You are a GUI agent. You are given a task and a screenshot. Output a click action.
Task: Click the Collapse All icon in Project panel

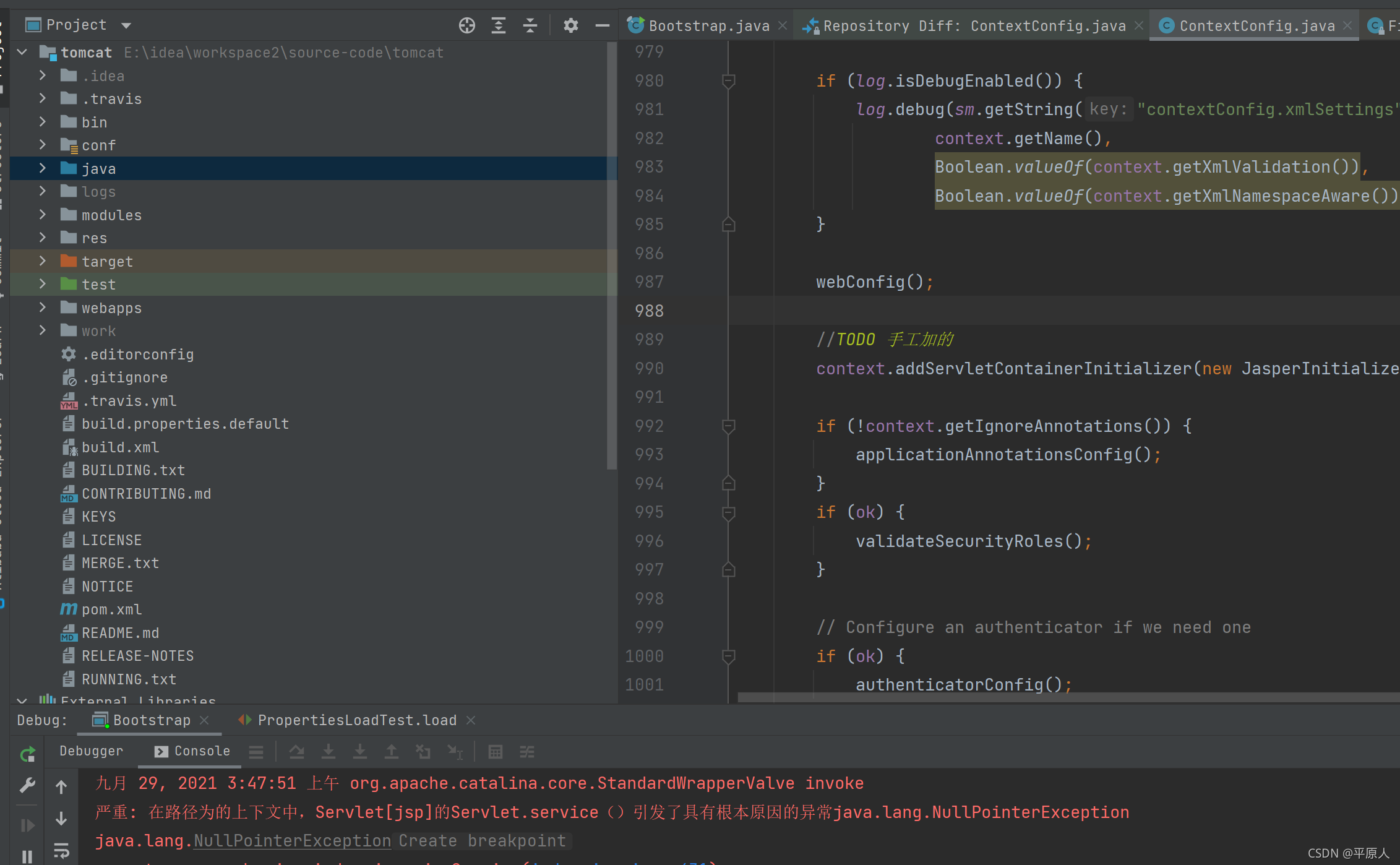[530, 25]
